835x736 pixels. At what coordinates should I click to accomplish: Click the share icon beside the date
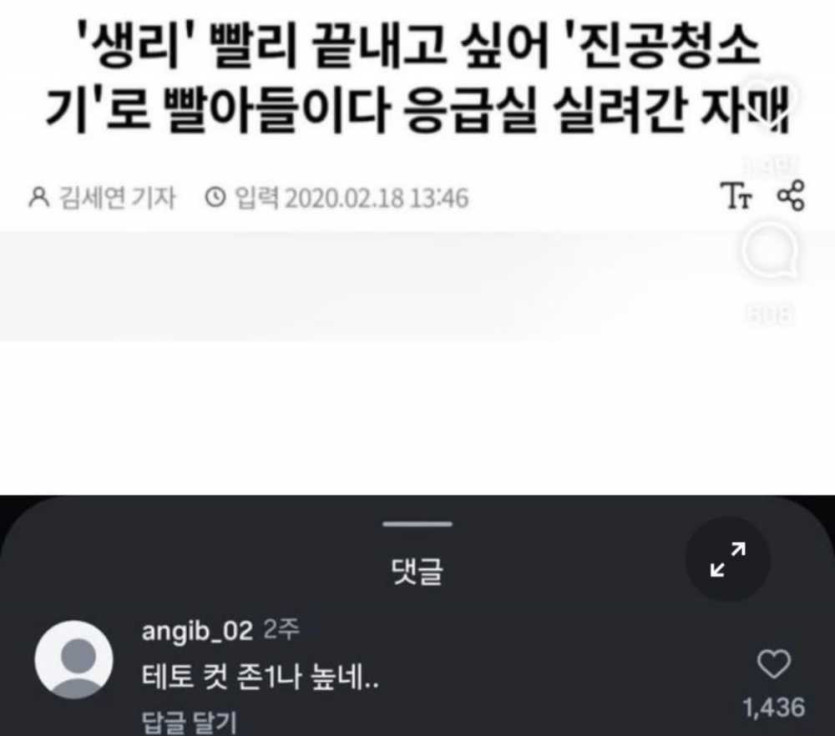[x=791, y=195]
